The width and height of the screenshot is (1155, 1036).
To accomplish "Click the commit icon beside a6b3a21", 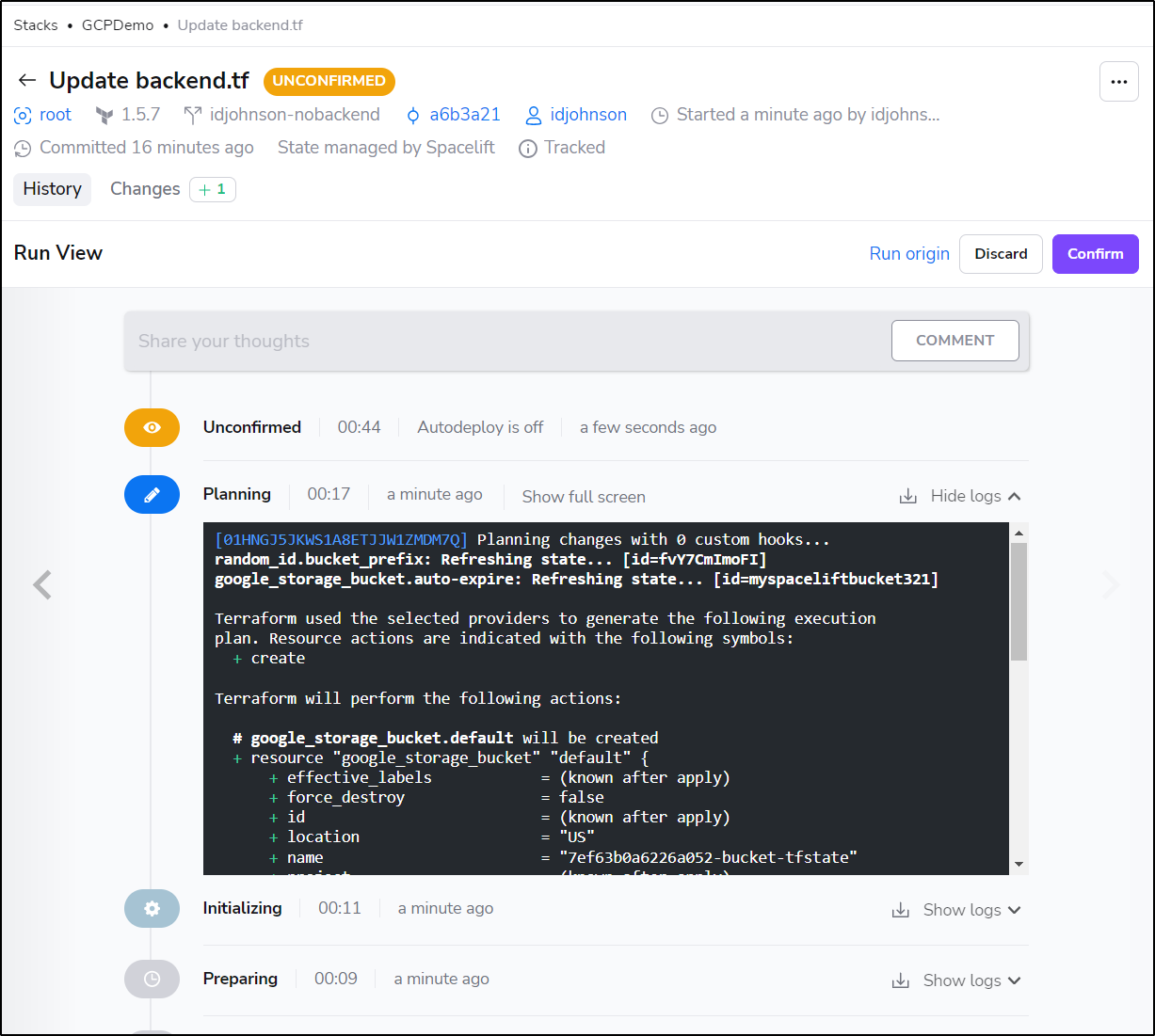I will tap(413, 115).
